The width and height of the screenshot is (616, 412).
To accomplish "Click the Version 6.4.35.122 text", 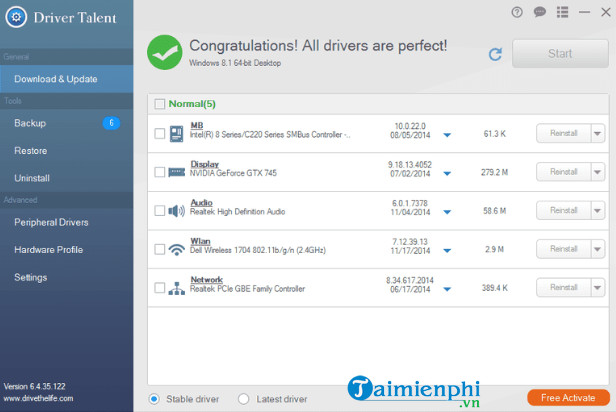I will click(35, 386).
